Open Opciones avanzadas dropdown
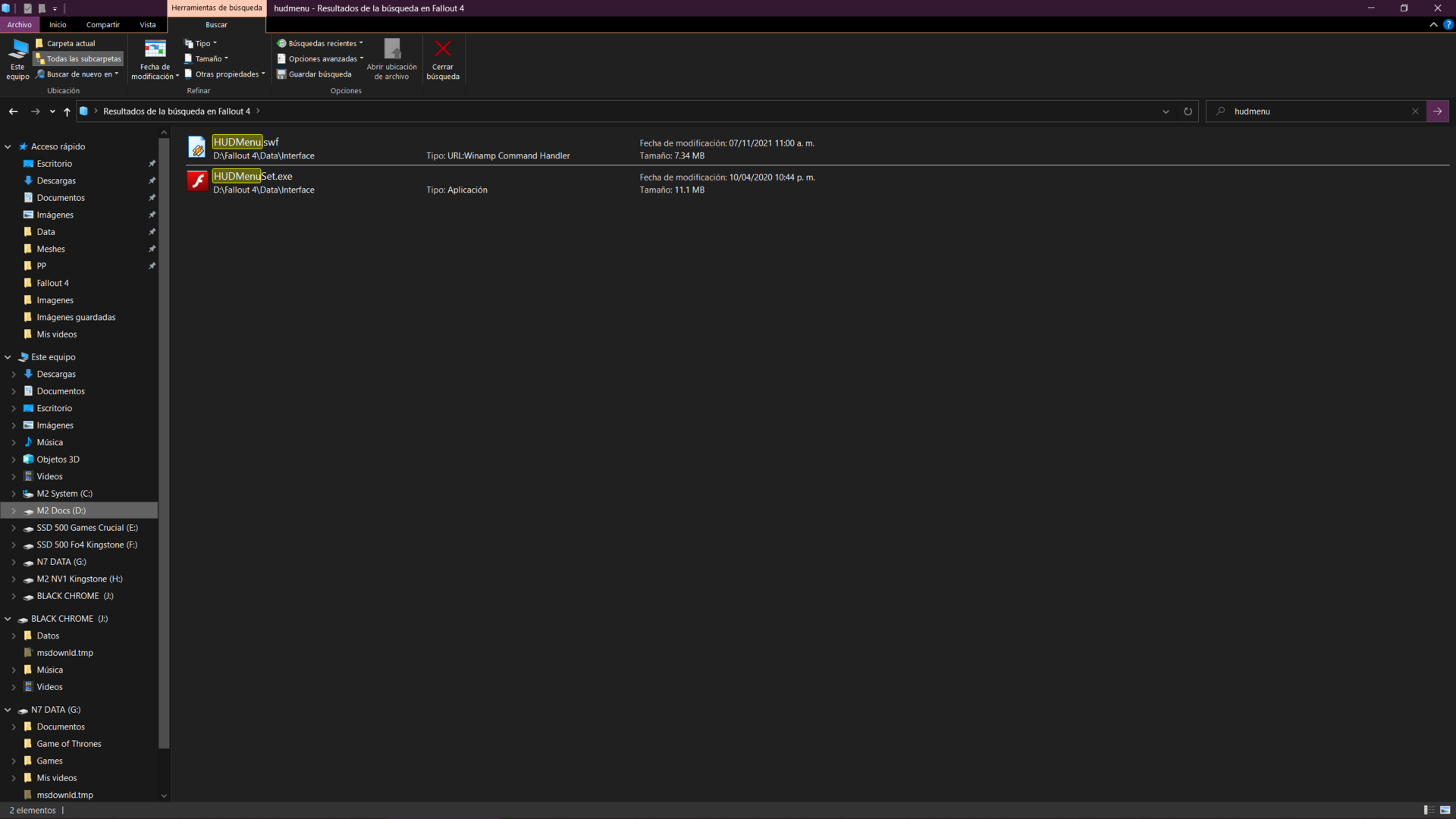This screenshot has width=1456, height=819. pyautogui.click(x=320, y=58)
